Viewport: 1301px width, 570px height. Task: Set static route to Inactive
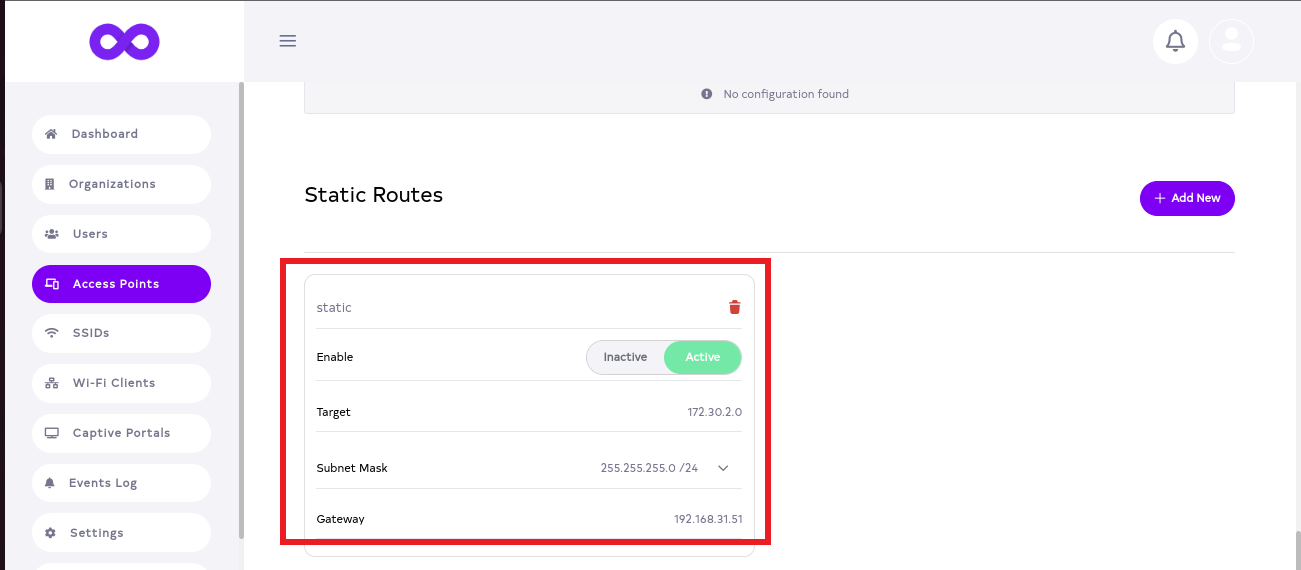625,357
